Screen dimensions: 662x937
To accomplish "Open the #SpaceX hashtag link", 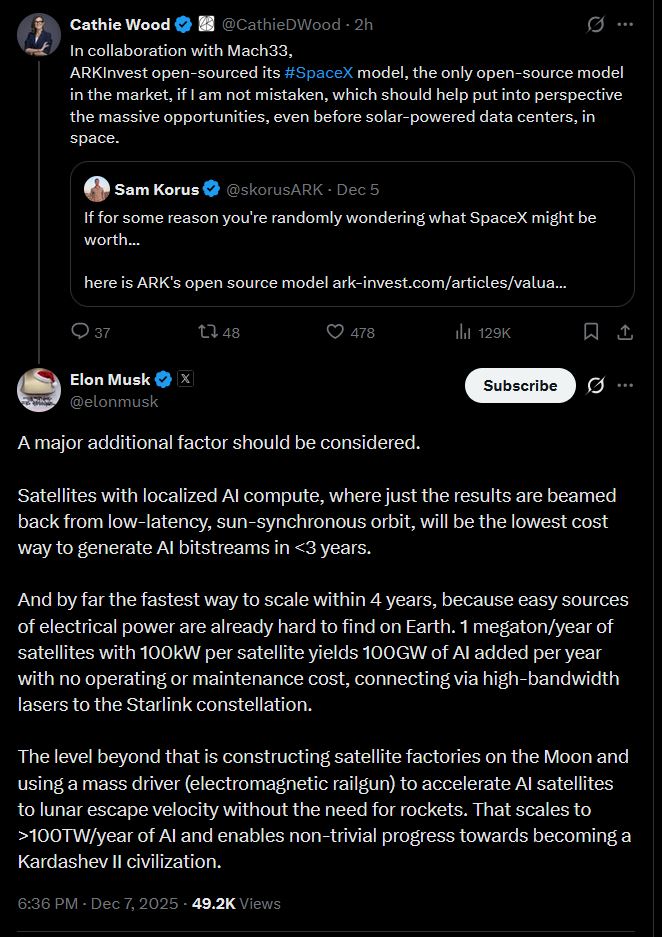I will [319, 73].
